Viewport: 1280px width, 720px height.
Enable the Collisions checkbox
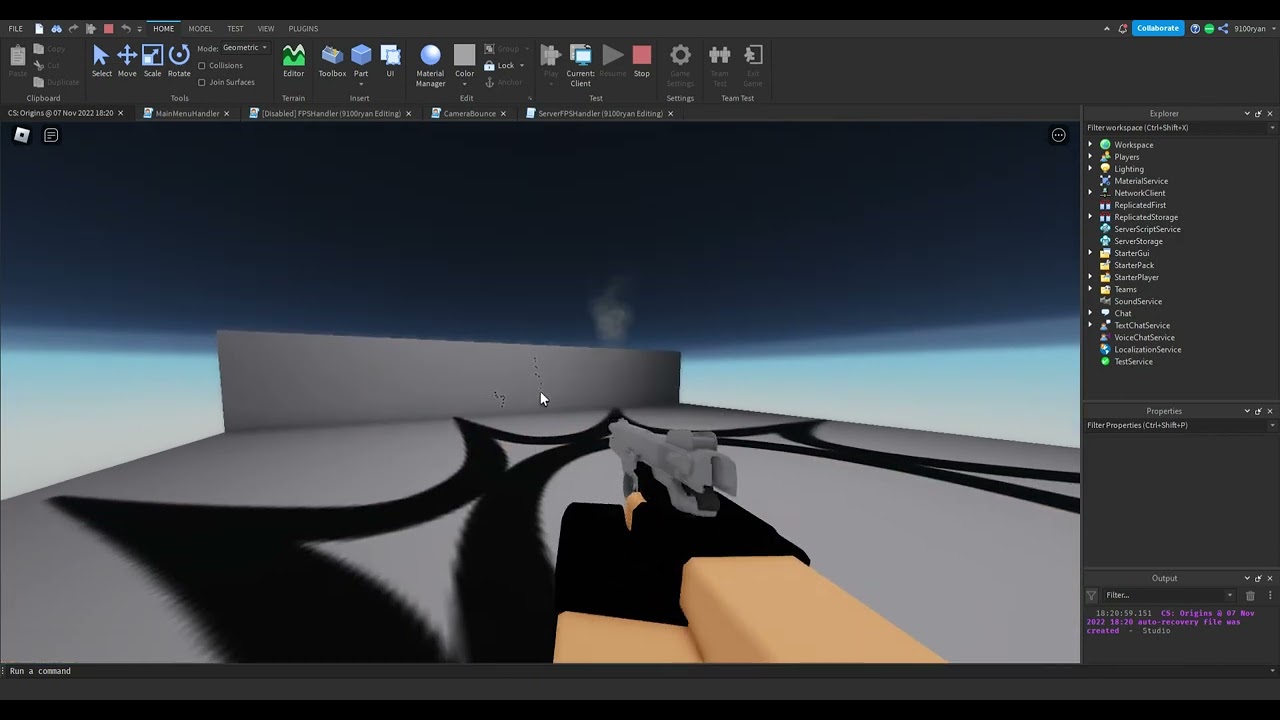(x=202, y=66)
